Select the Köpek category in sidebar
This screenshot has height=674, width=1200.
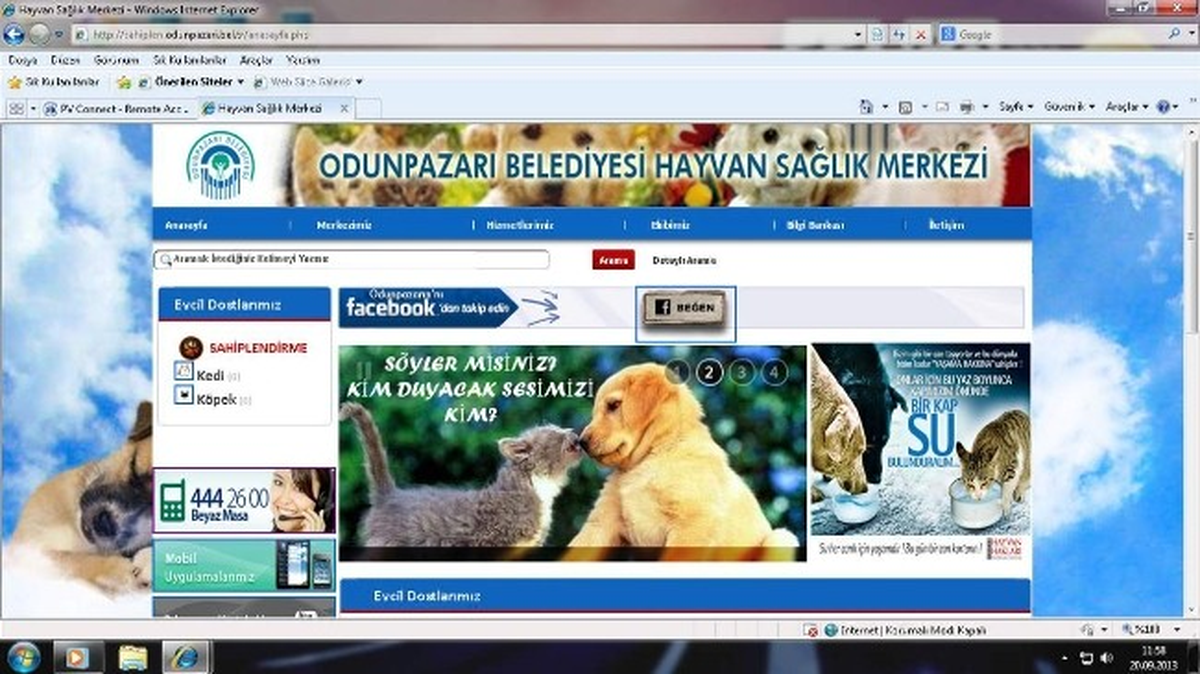click(214, 399)
